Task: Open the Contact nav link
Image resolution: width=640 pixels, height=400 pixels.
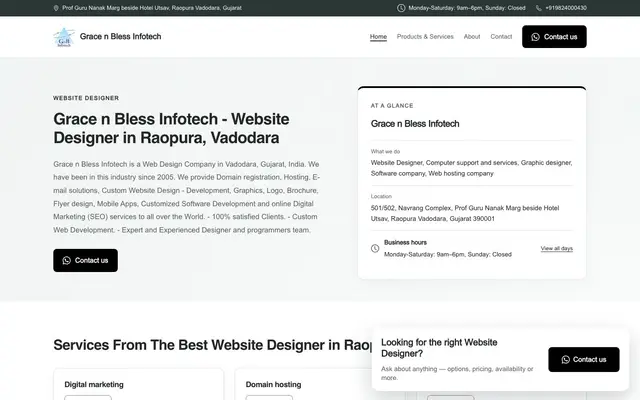Action: click(x=501, y=37)
